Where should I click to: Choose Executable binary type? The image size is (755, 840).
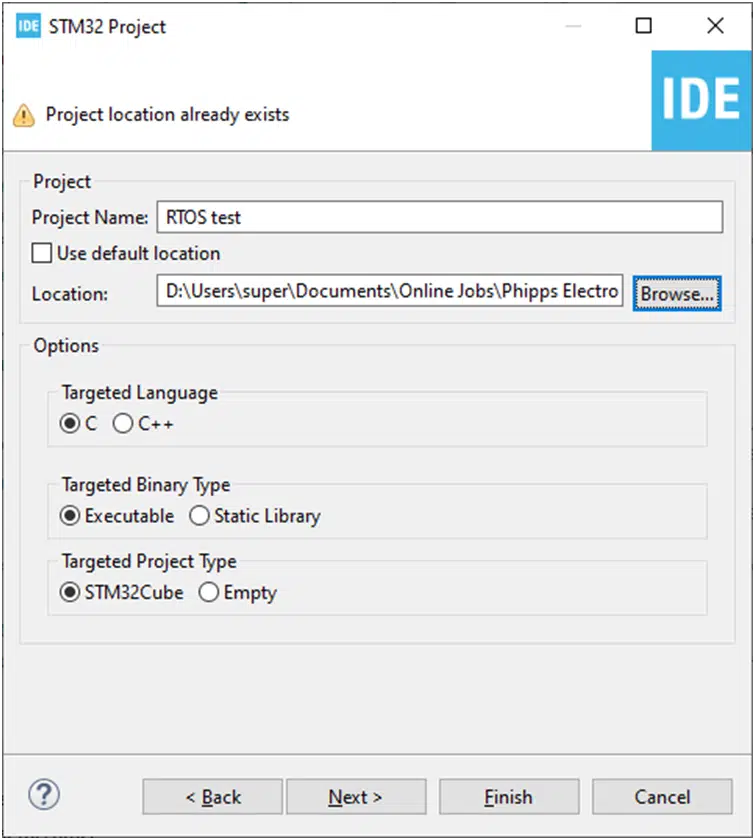(70, 516)
